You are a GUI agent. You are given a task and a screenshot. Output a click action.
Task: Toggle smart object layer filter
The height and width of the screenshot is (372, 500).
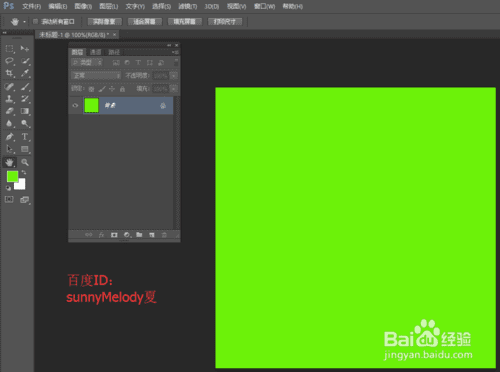click(161, 62)
